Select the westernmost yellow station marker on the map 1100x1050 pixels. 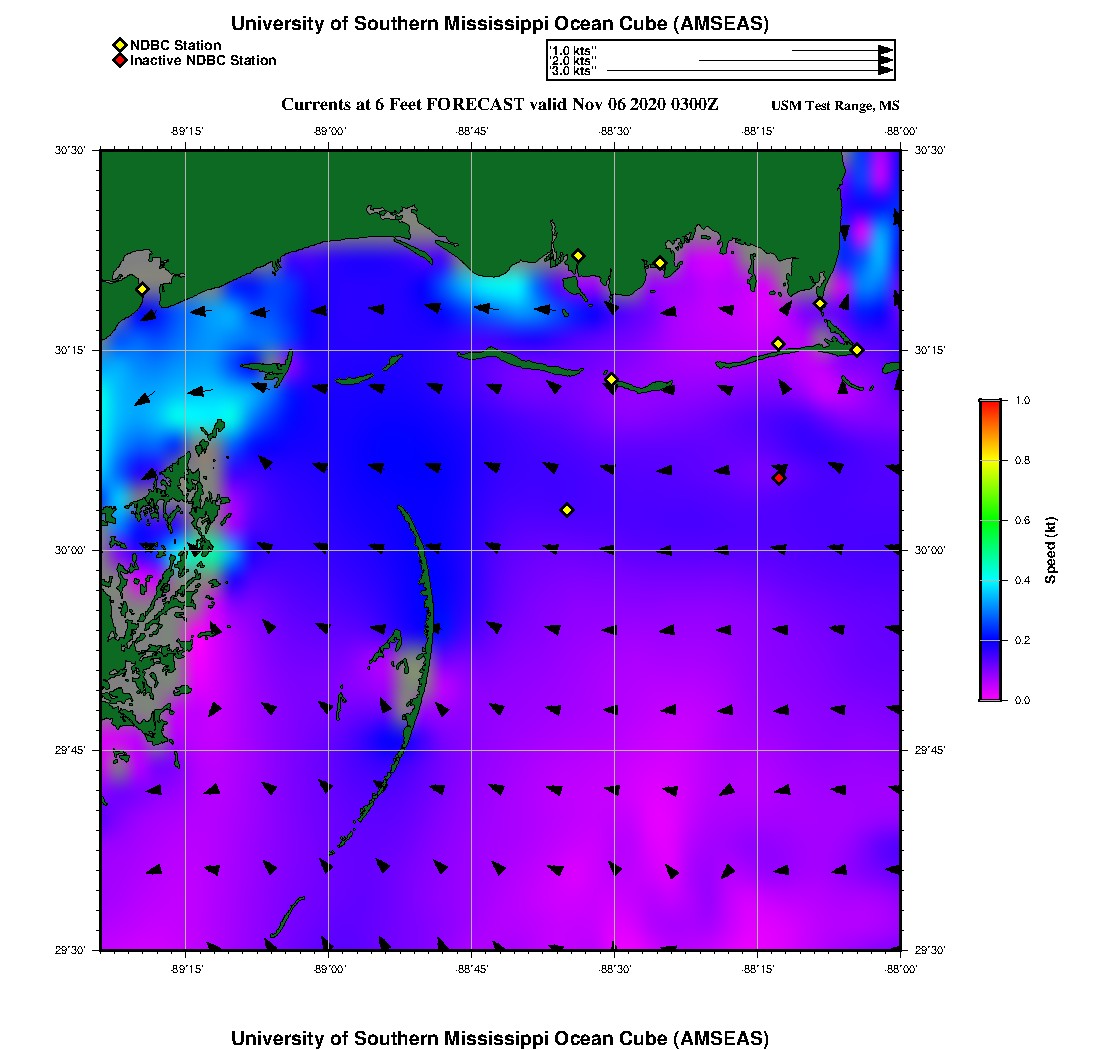143,289
